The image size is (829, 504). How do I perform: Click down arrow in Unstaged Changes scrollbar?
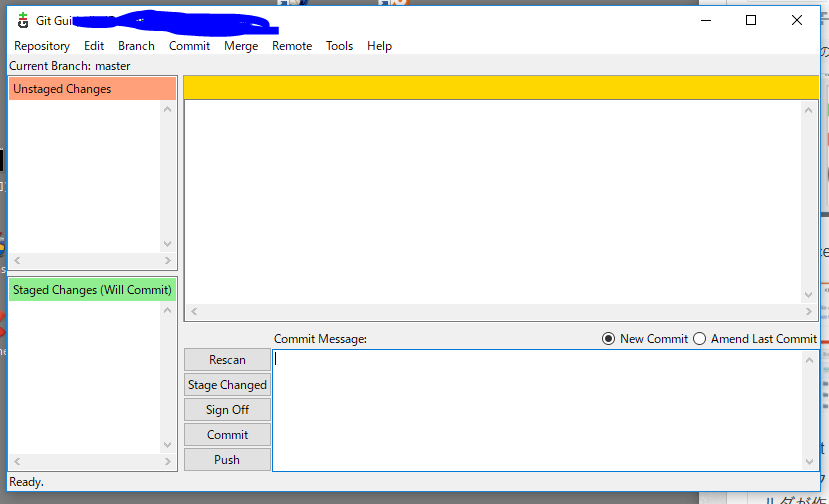point(168,244)
